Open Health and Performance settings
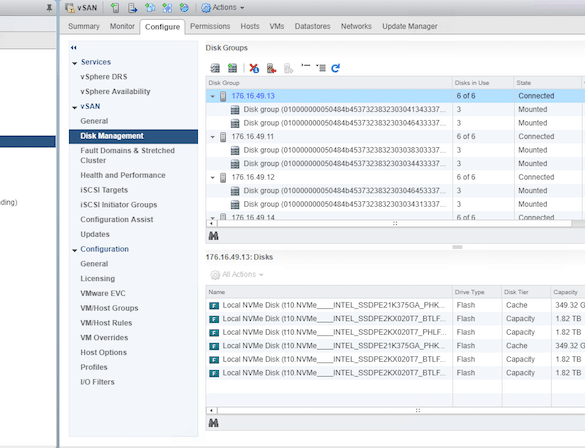The width and height of the screenshot is (585, 448). (x=123, y=175)
